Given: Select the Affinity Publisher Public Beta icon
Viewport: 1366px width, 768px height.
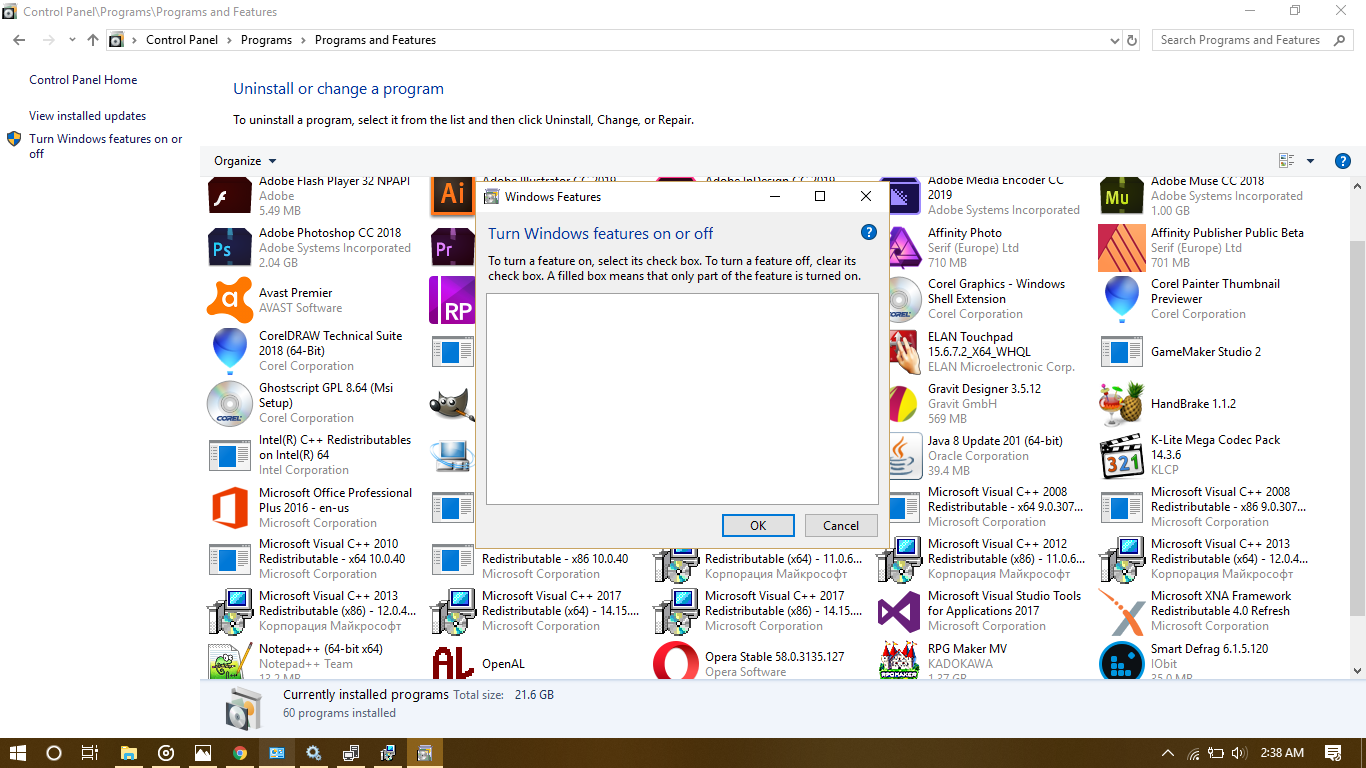Looking at the screenshot, I should 1121,248.
